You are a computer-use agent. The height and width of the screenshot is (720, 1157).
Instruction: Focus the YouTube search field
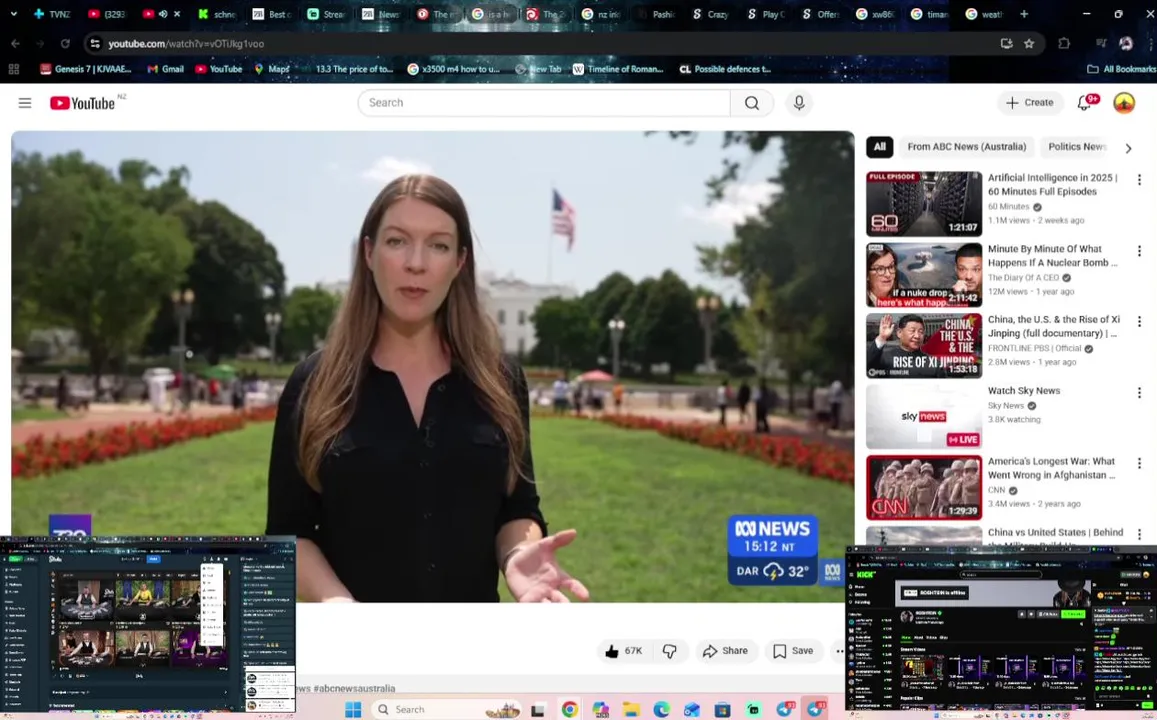pyautogui.click(x=545, y=103)
